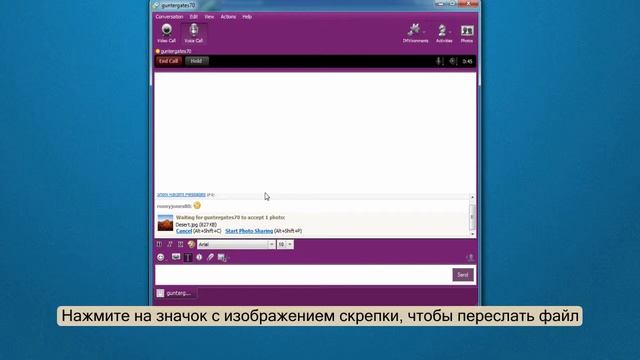Screen dimensions: 640x360
Task: Open the font size 10 dropdown
Action: 290,244
